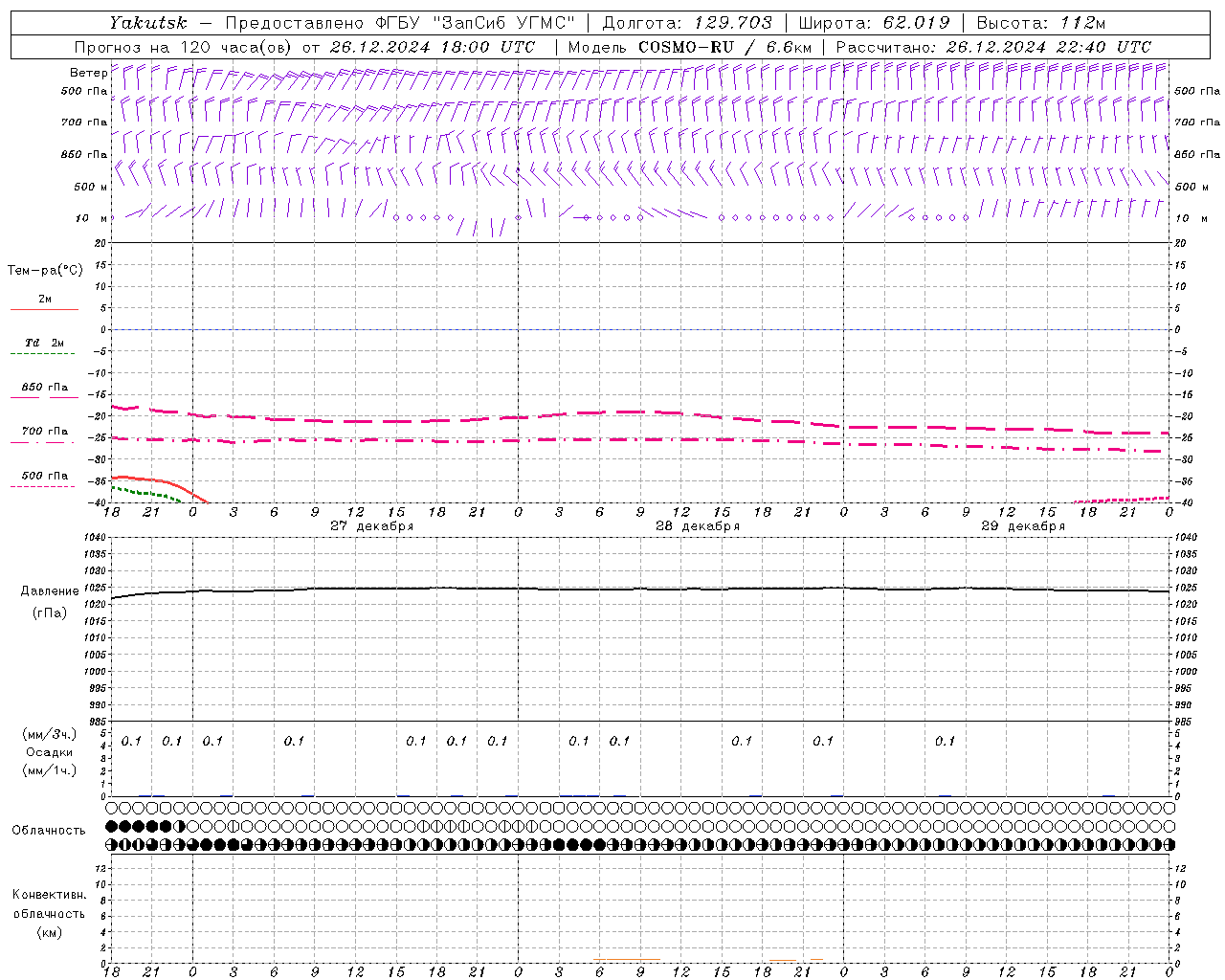
Task: Click the 27 декабря date label
Action: [x=371, y=526]
